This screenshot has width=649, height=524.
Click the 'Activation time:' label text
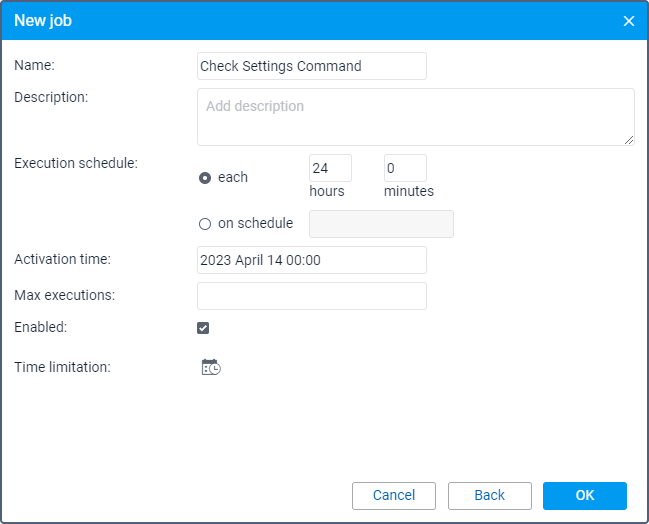62,259
